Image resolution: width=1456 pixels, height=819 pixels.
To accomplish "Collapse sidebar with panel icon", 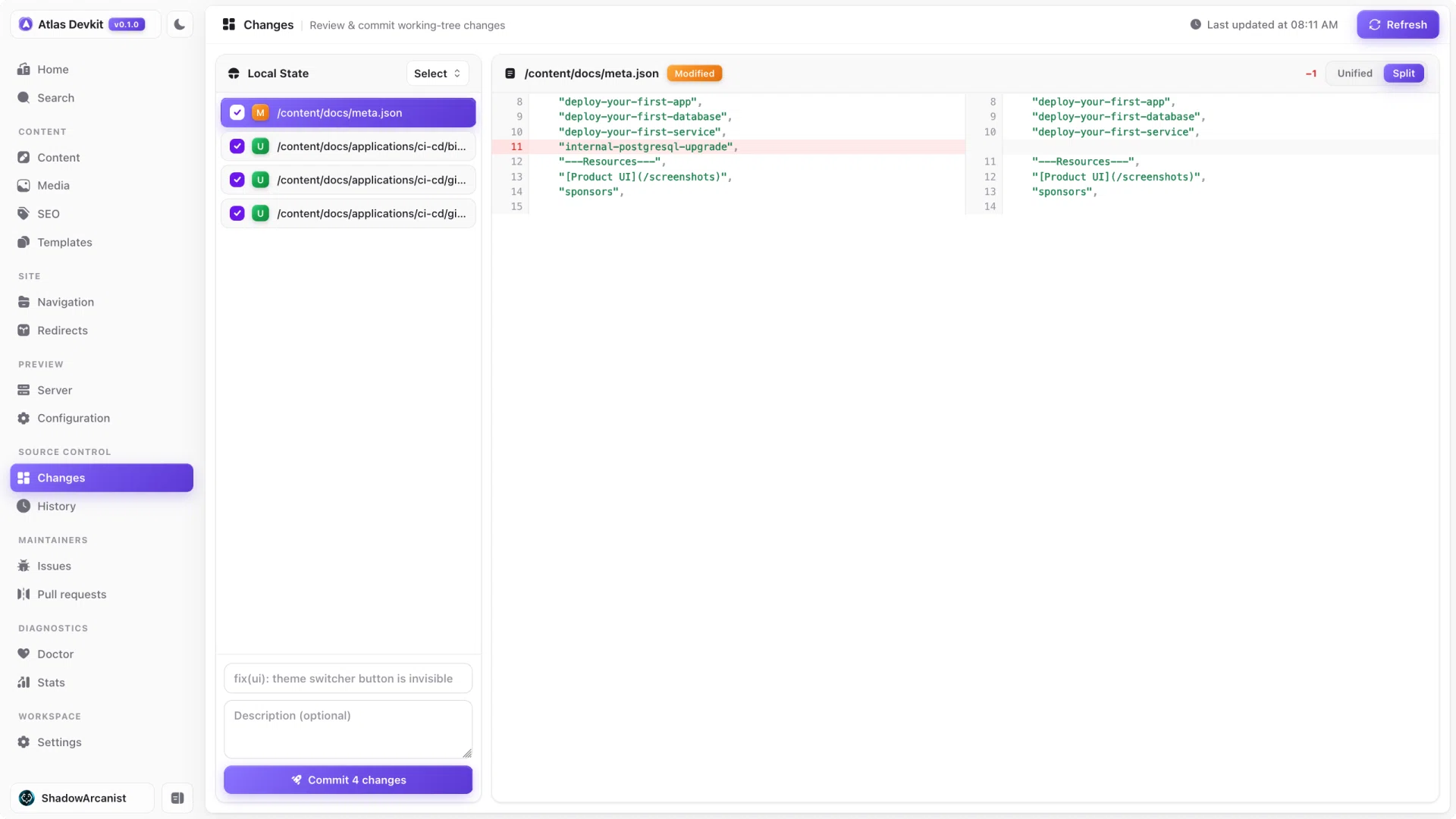I will 177,798.
